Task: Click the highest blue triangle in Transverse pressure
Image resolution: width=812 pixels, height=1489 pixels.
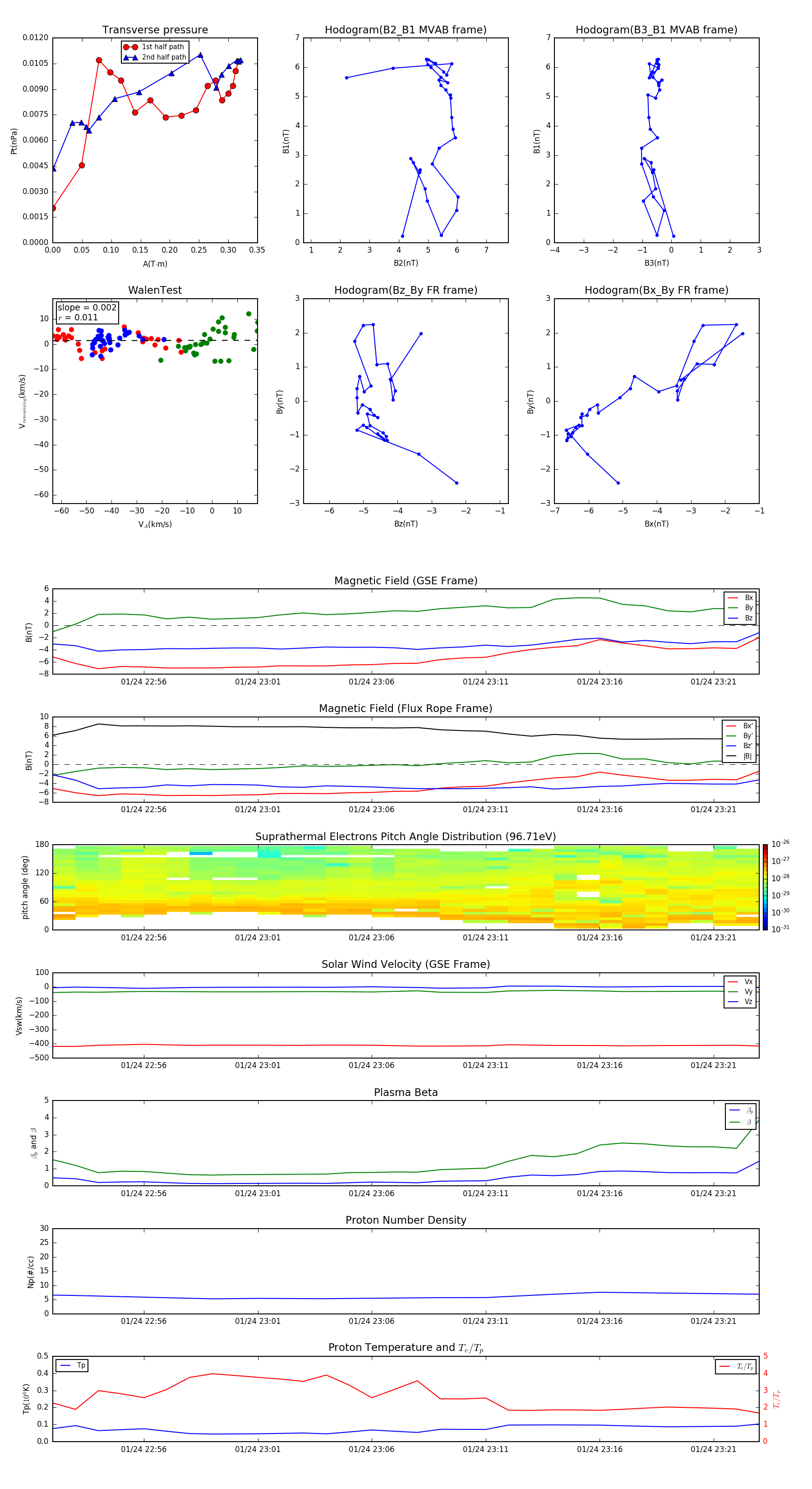Action: pos(201,55)
